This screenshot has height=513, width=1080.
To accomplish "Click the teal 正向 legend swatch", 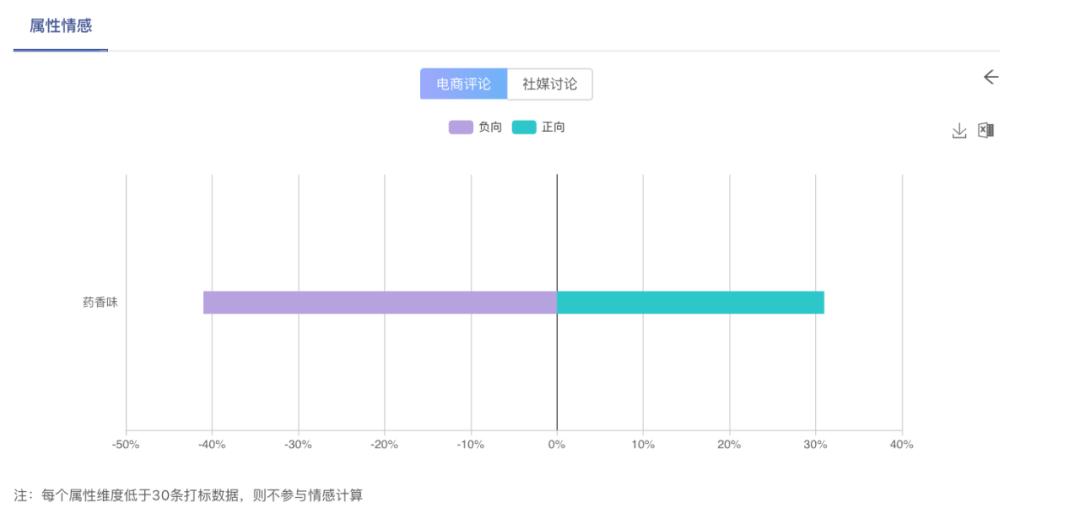I will [x=524, y=127].
